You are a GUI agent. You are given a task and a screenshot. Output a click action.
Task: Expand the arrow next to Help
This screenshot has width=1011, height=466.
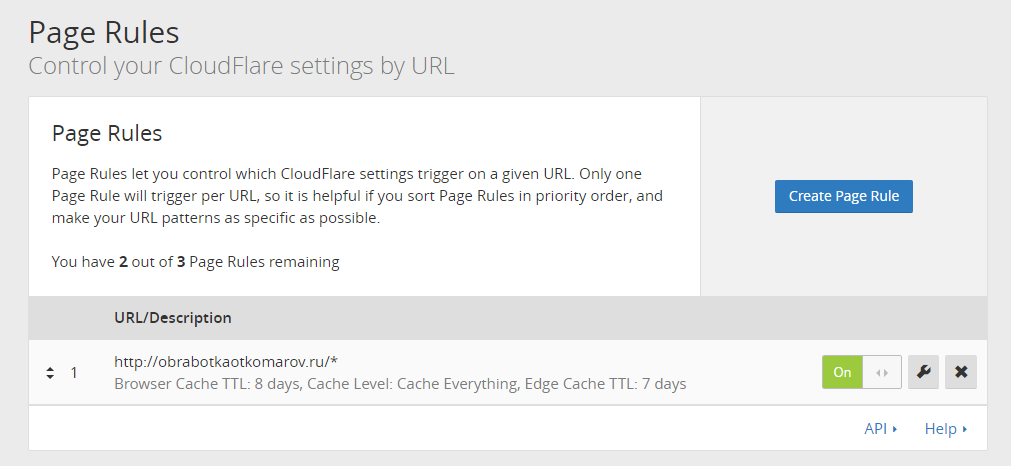(x=965, y=429)
